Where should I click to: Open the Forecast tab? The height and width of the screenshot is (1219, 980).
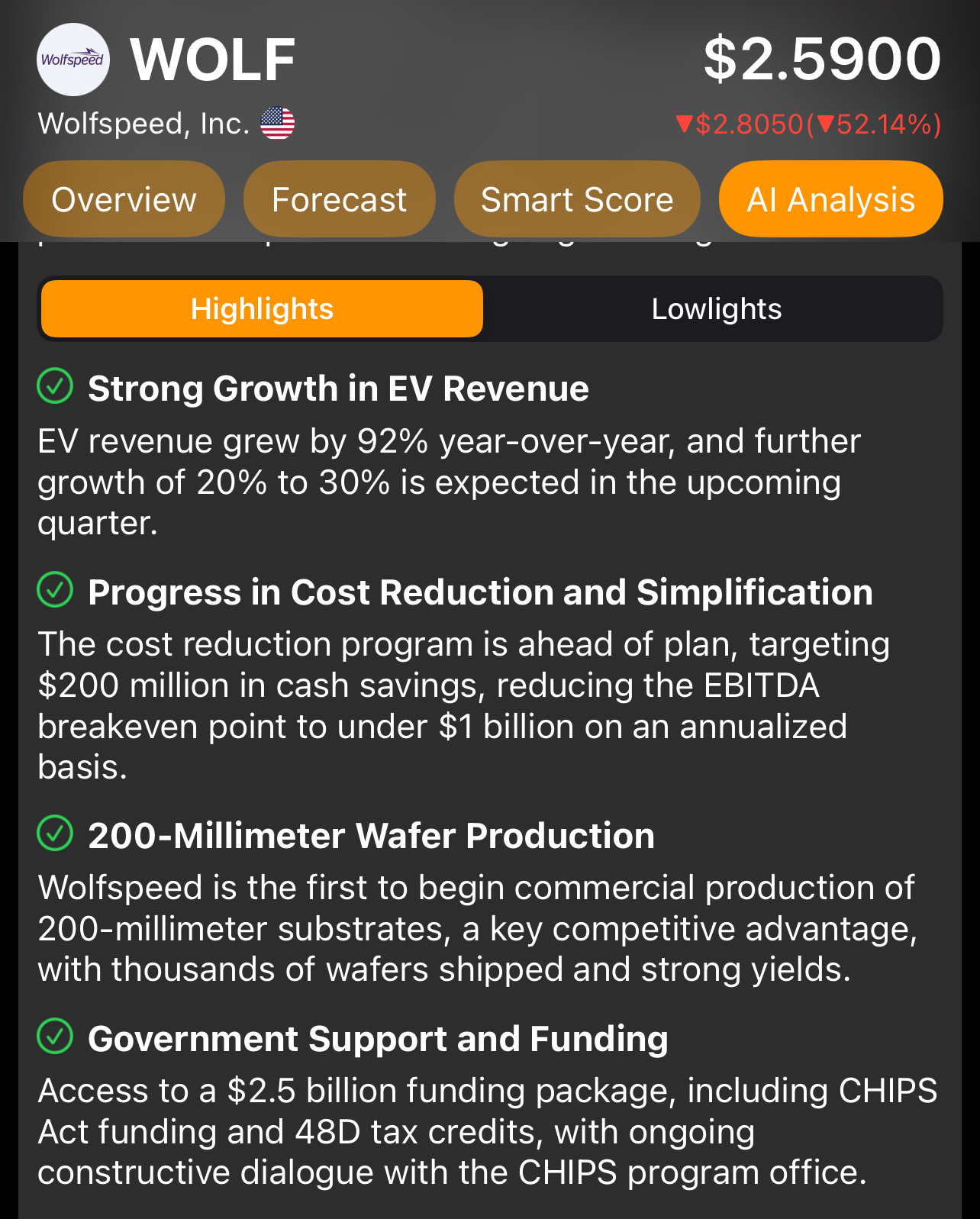tap(339, 199)
